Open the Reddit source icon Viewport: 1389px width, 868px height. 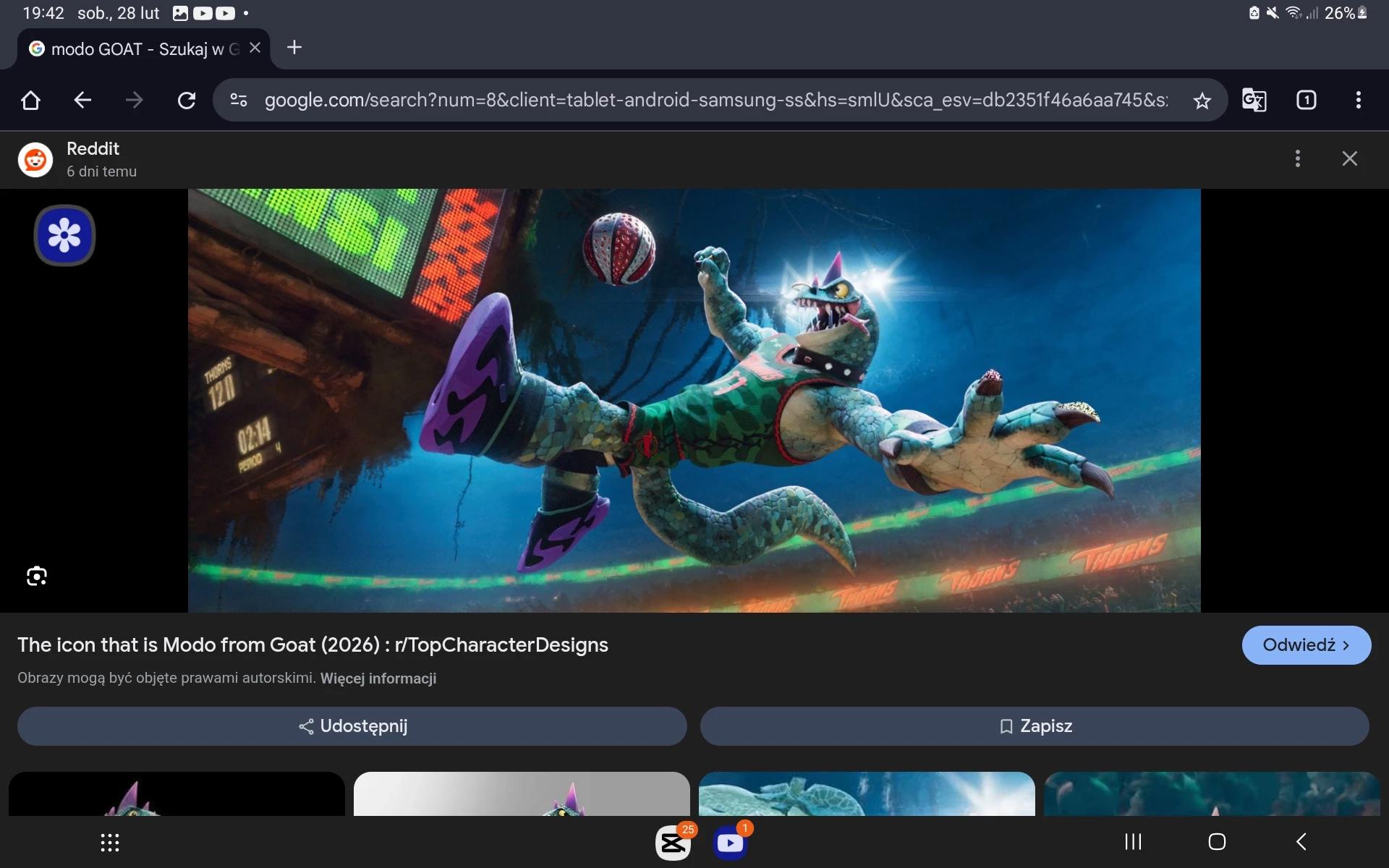pos(35,160)
